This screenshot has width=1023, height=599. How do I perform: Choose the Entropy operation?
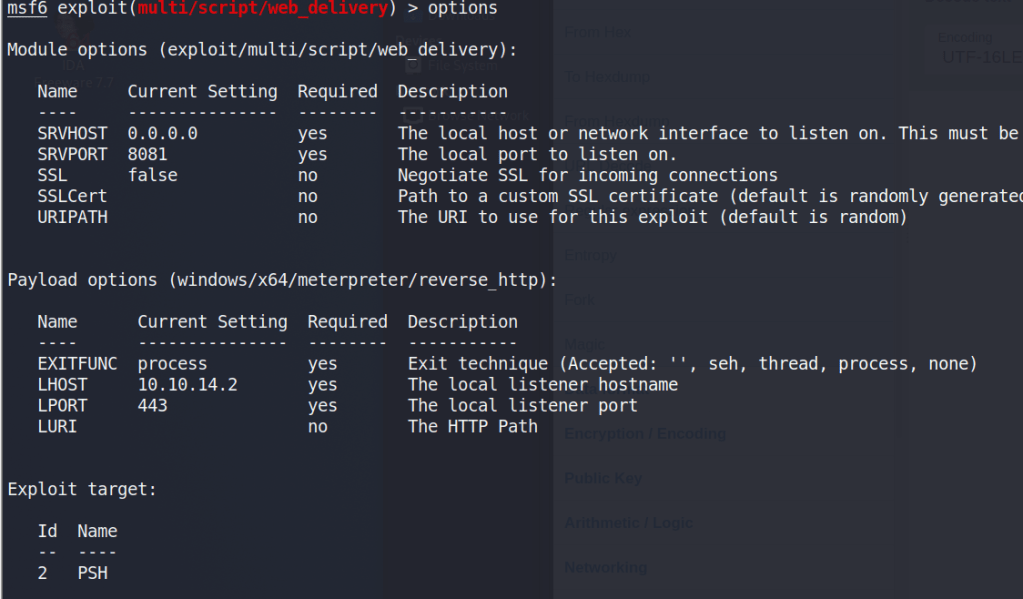pos(590,255)
